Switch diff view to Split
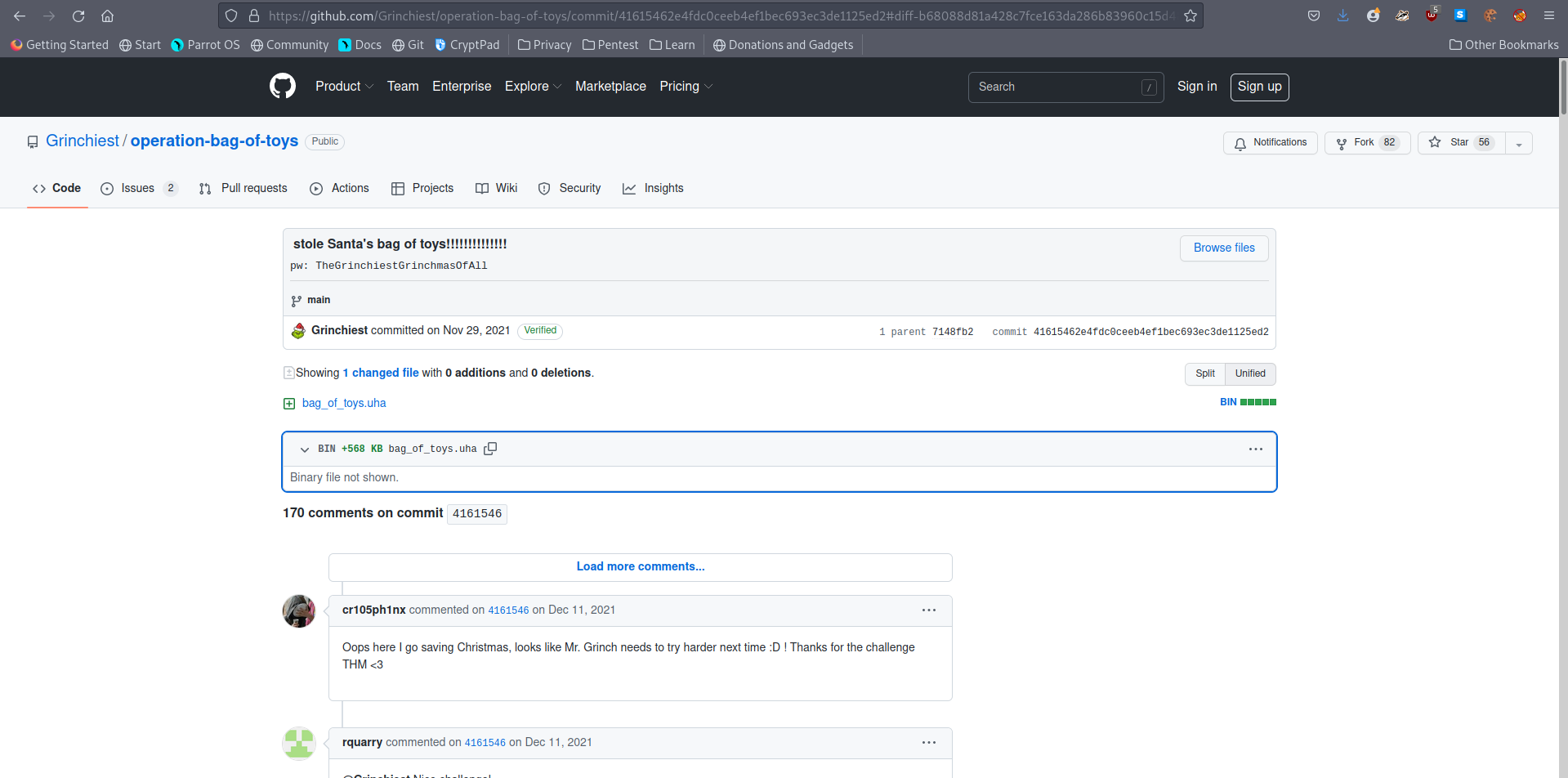 coord(1204,373)
